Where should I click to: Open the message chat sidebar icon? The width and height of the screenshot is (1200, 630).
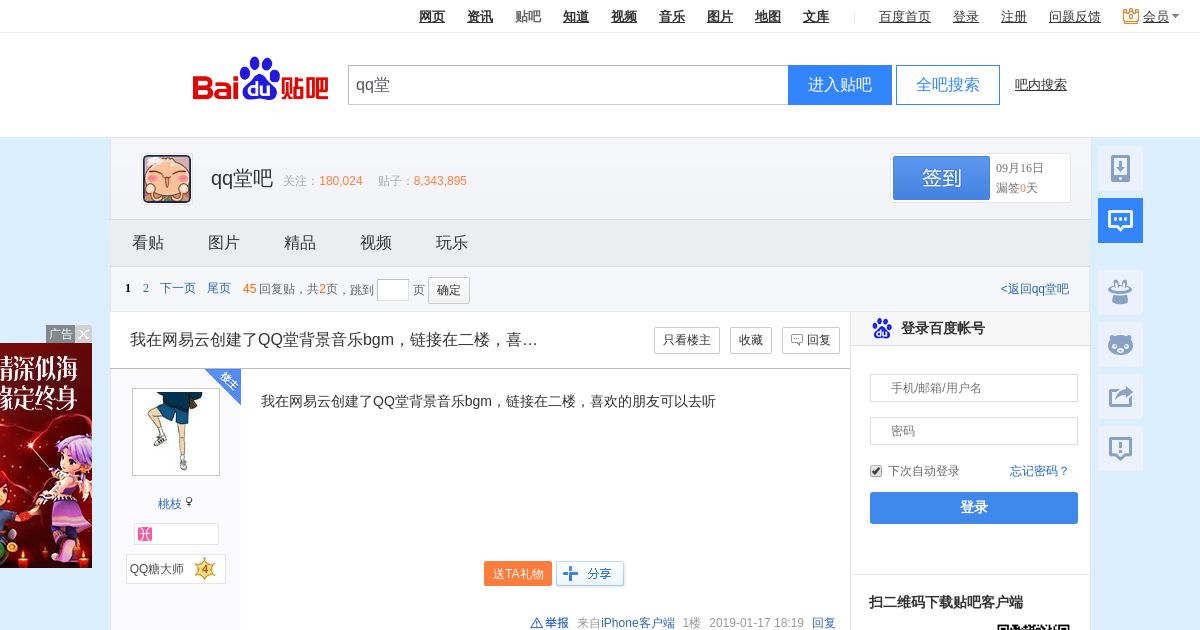(1120, 220)
